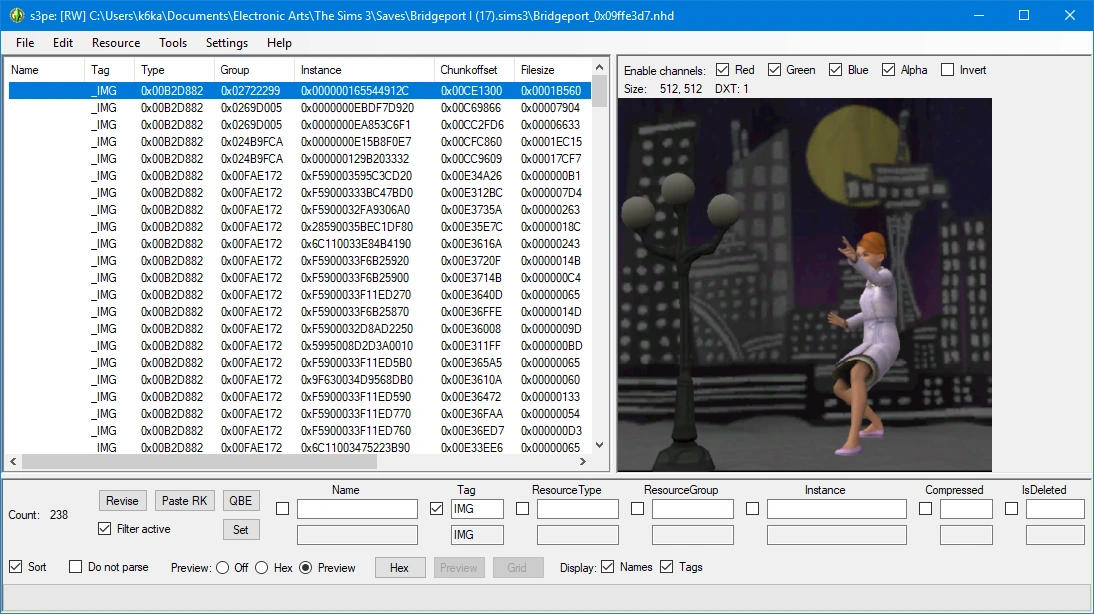The width and height of the screenshot is (1094, 614).
Task: Enable the Instance filter checkbox
Action: pos(752,509)
